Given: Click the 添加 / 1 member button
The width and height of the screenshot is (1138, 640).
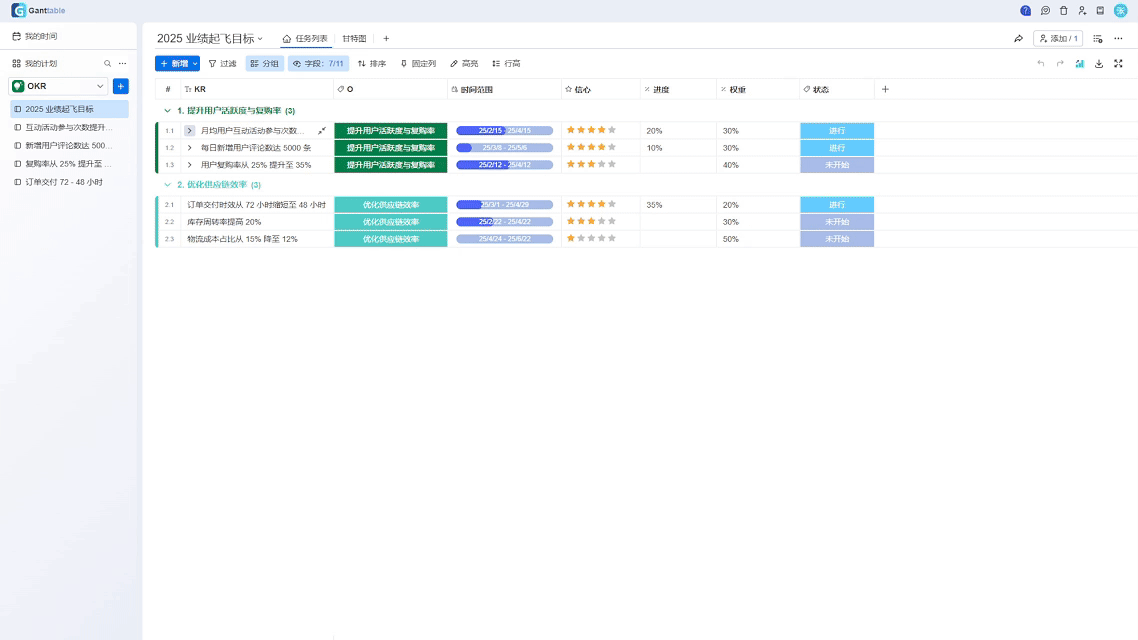Looking at the screenshot, I should (1058, 39).
